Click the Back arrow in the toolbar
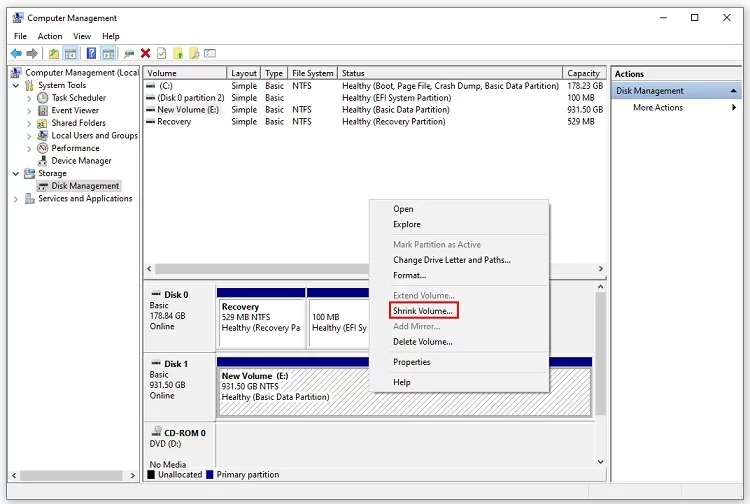Image resolution: width=750 pixels, height=504 pixels. click(x=16, y=54)
